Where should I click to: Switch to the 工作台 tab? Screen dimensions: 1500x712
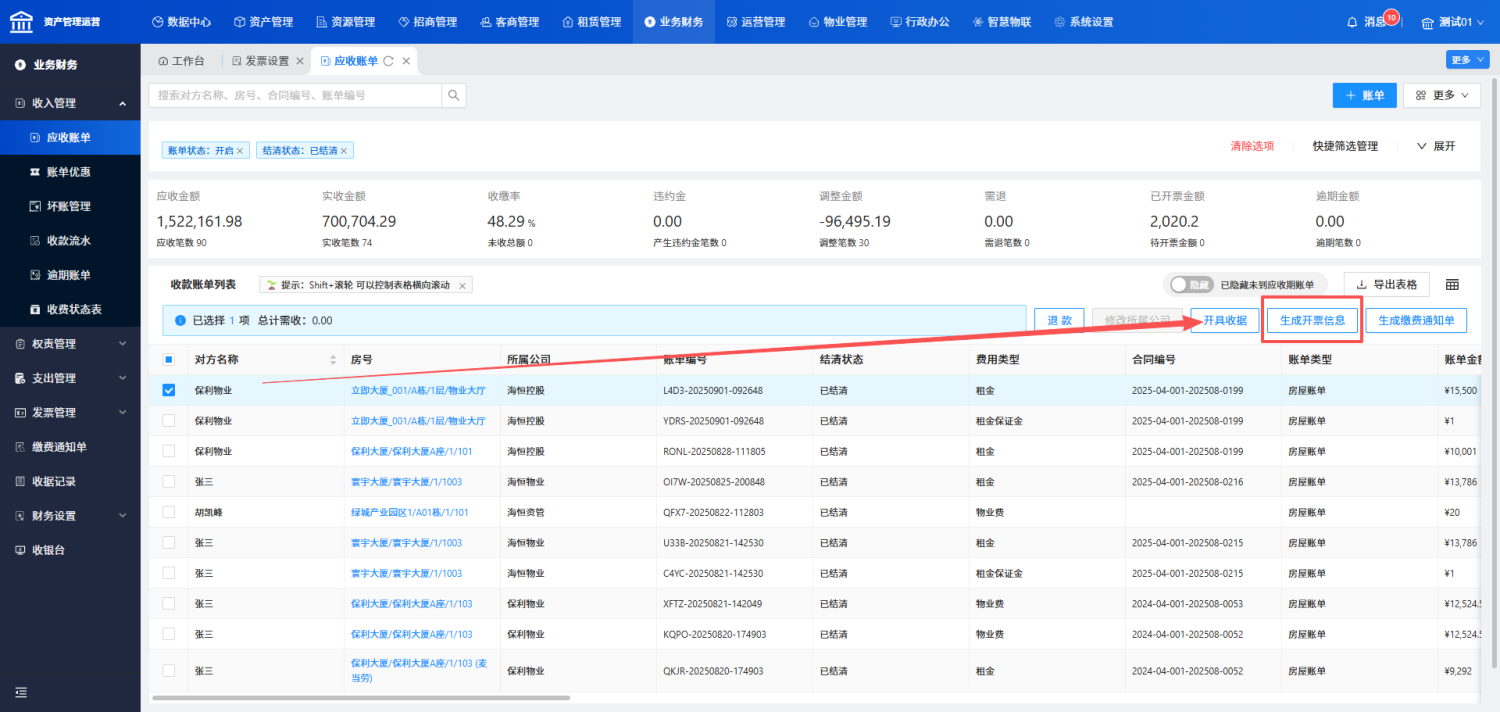coord(181,61)
